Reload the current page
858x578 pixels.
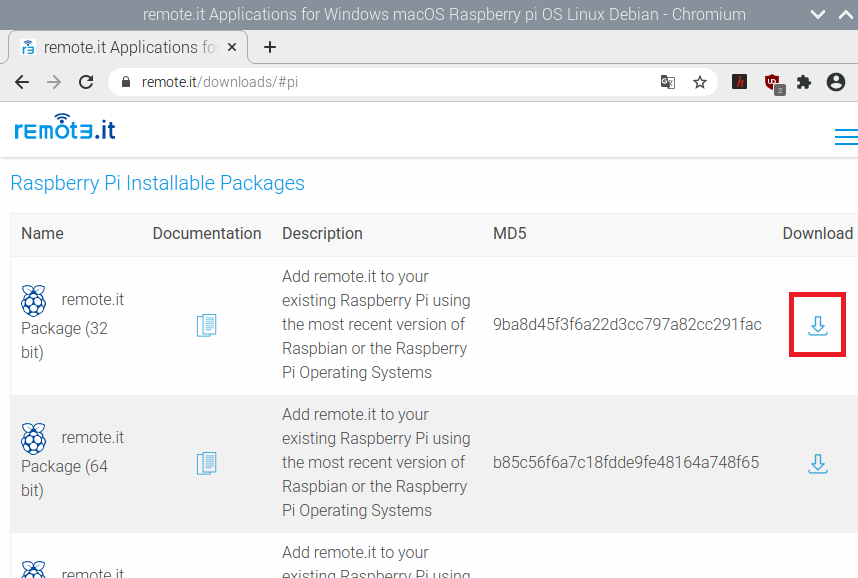click(x=86, y=82)
